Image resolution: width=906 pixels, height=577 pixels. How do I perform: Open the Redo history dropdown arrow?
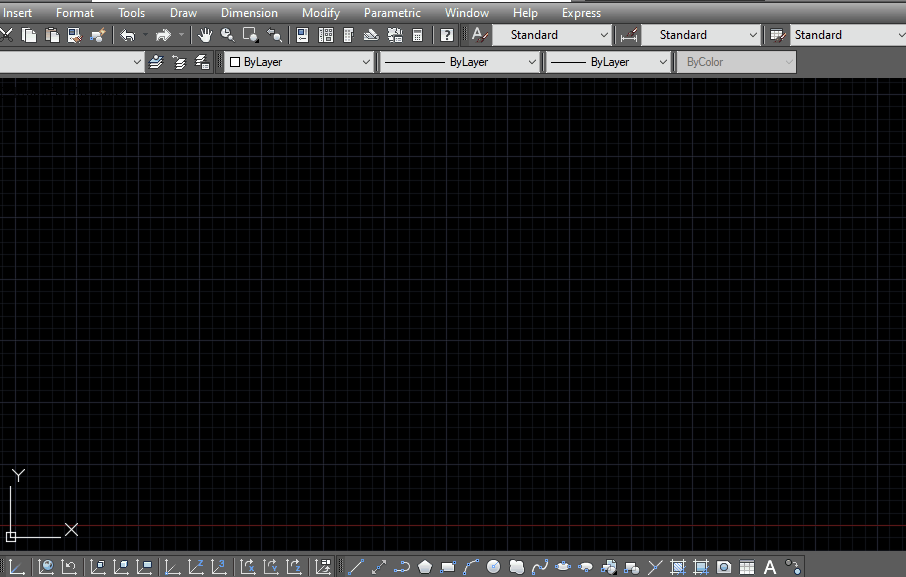181,35
